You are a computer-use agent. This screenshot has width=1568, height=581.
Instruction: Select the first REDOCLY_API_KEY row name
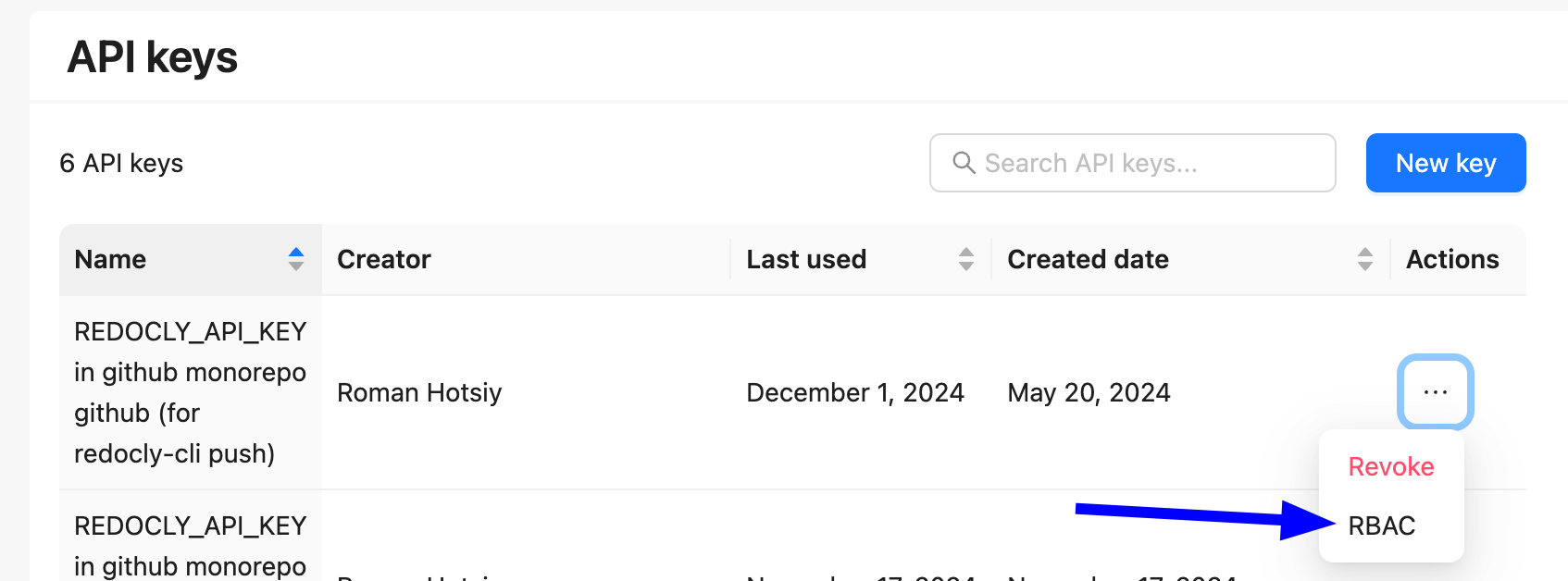[x=190, y=392]
